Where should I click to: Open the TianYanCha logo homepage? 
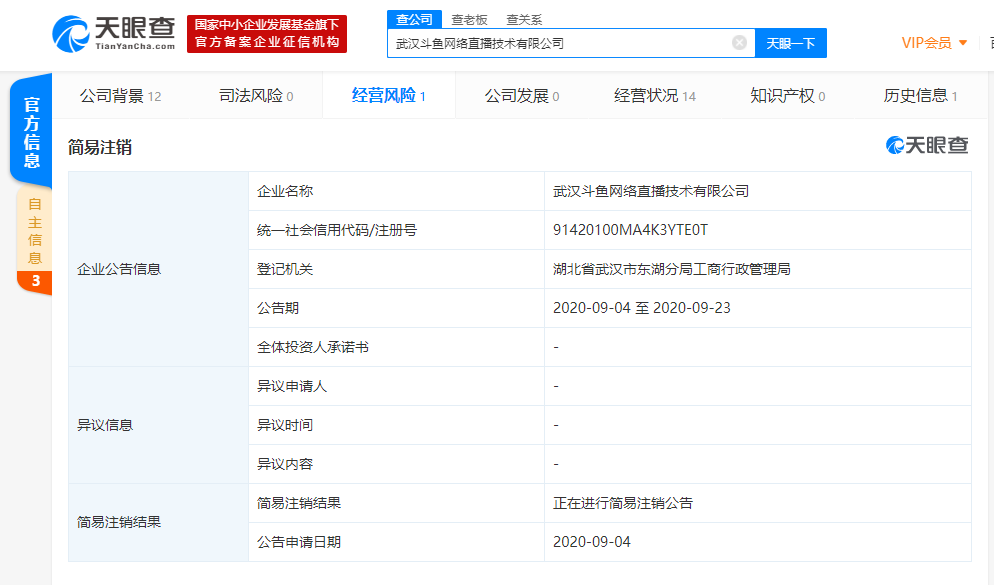point(113,34)
